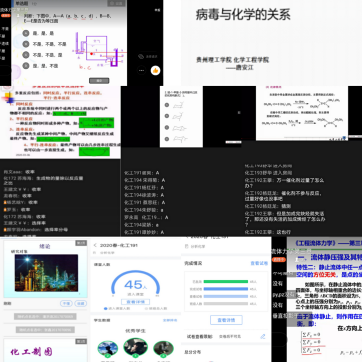Go back using the arrow beside 2020春-化工191
Screen dimensions: 362x362
tap(95, 245)
